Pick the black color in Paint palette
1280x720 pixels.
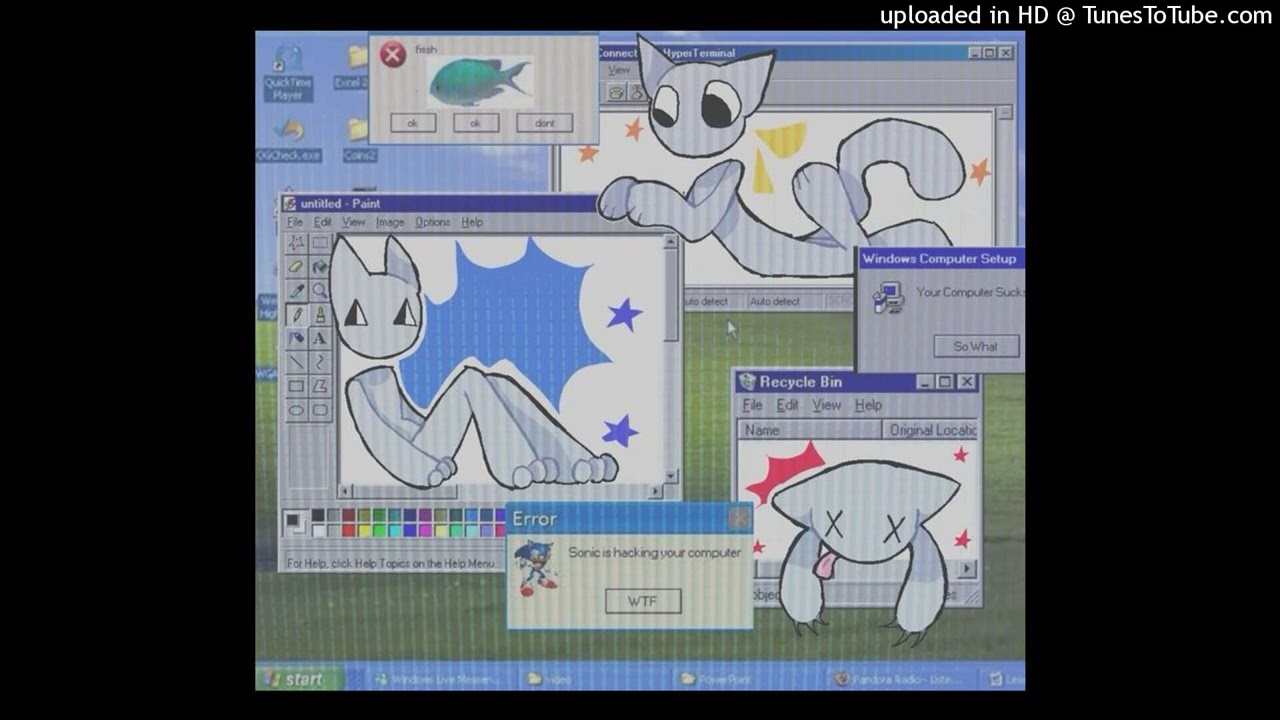pyautogui.click(x=318, y=515)
